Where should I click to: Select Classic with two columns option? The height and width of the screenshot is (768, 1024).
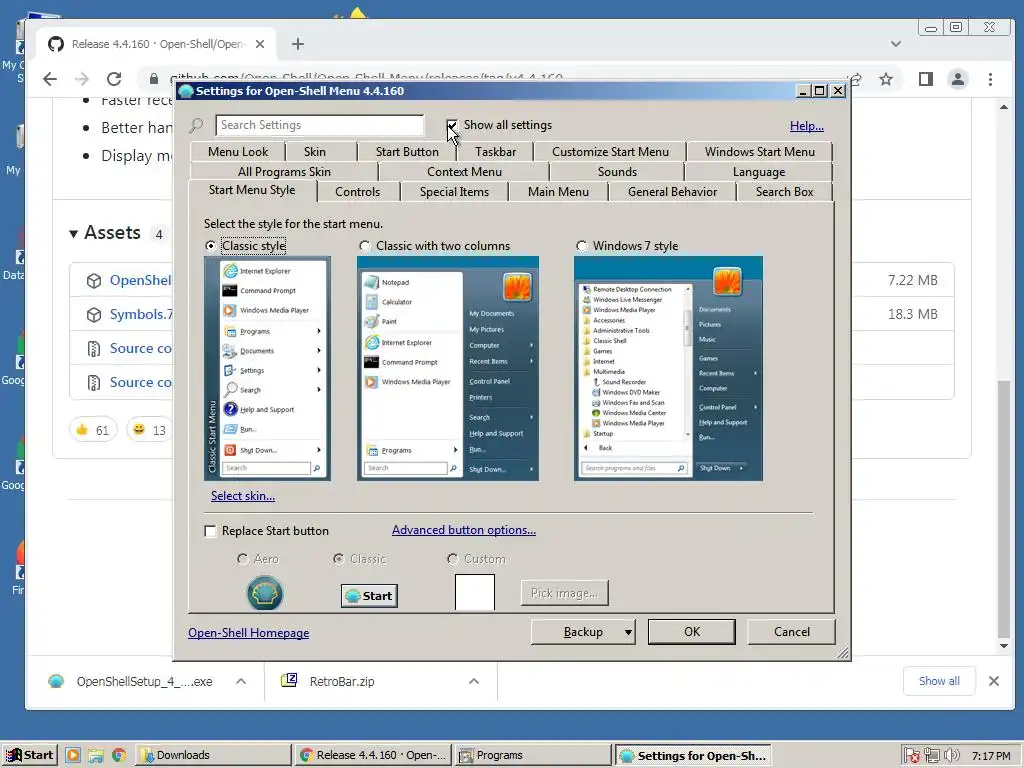click(x=364, y=246)
